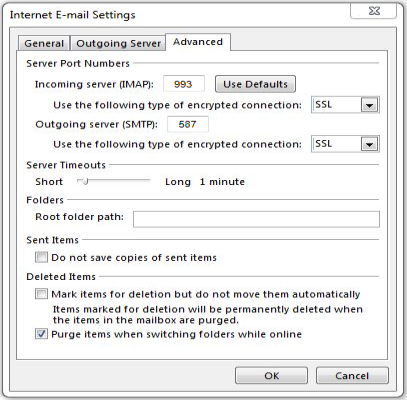Viewport: 407px width, 400px height.
Task: Cancel the Internet E-mail Settings dialog
Action: [x=352, y=376]
